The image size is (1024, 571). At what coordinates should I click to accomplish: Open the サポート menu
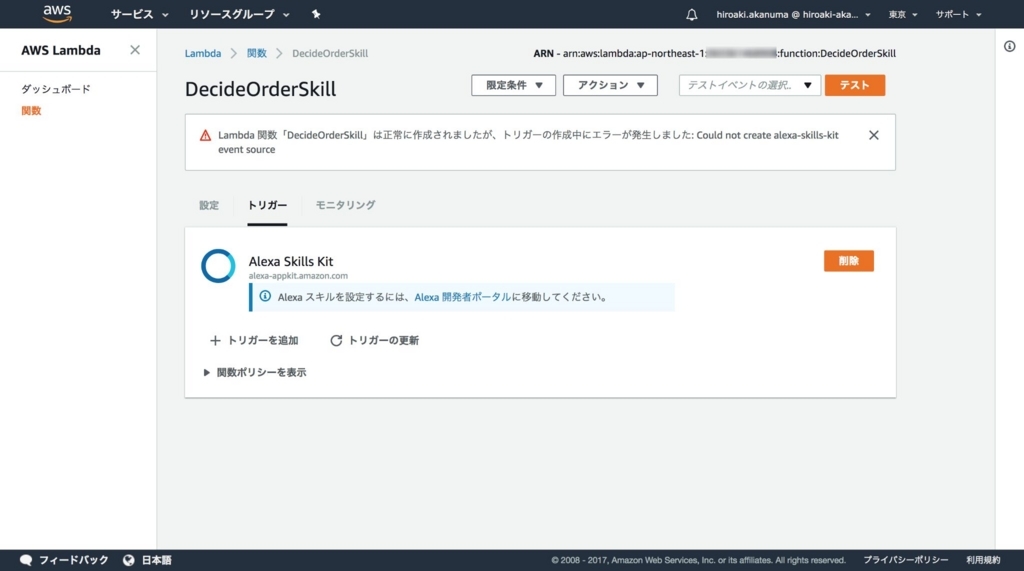pos(958,14)
